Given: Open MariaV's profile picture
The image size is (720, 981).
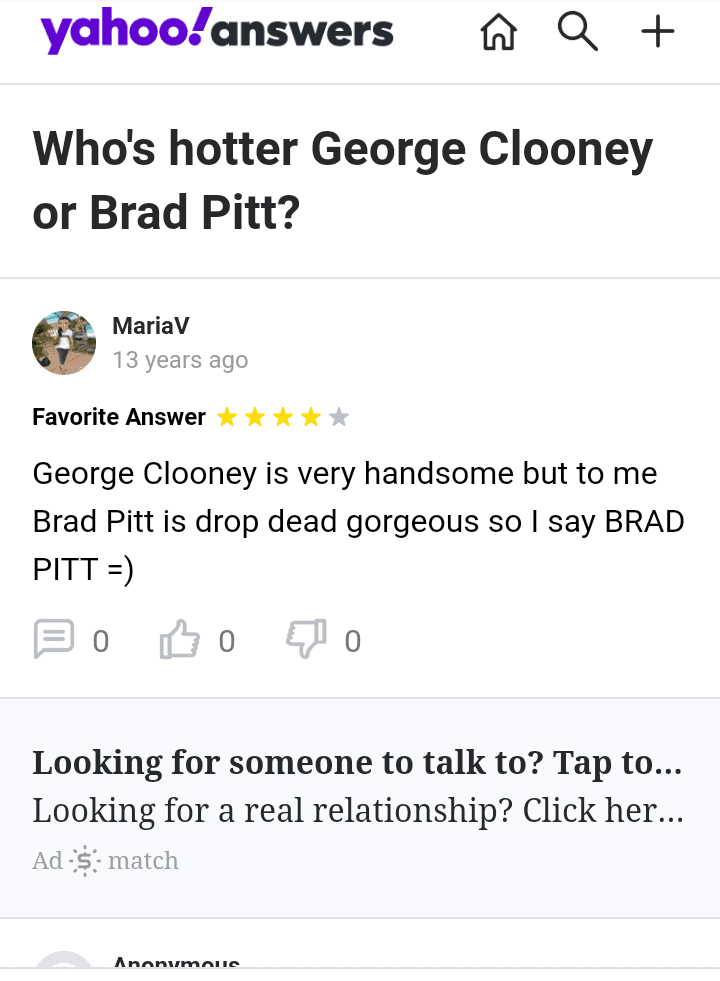Looking at the screenshot, I should [64, 343].
